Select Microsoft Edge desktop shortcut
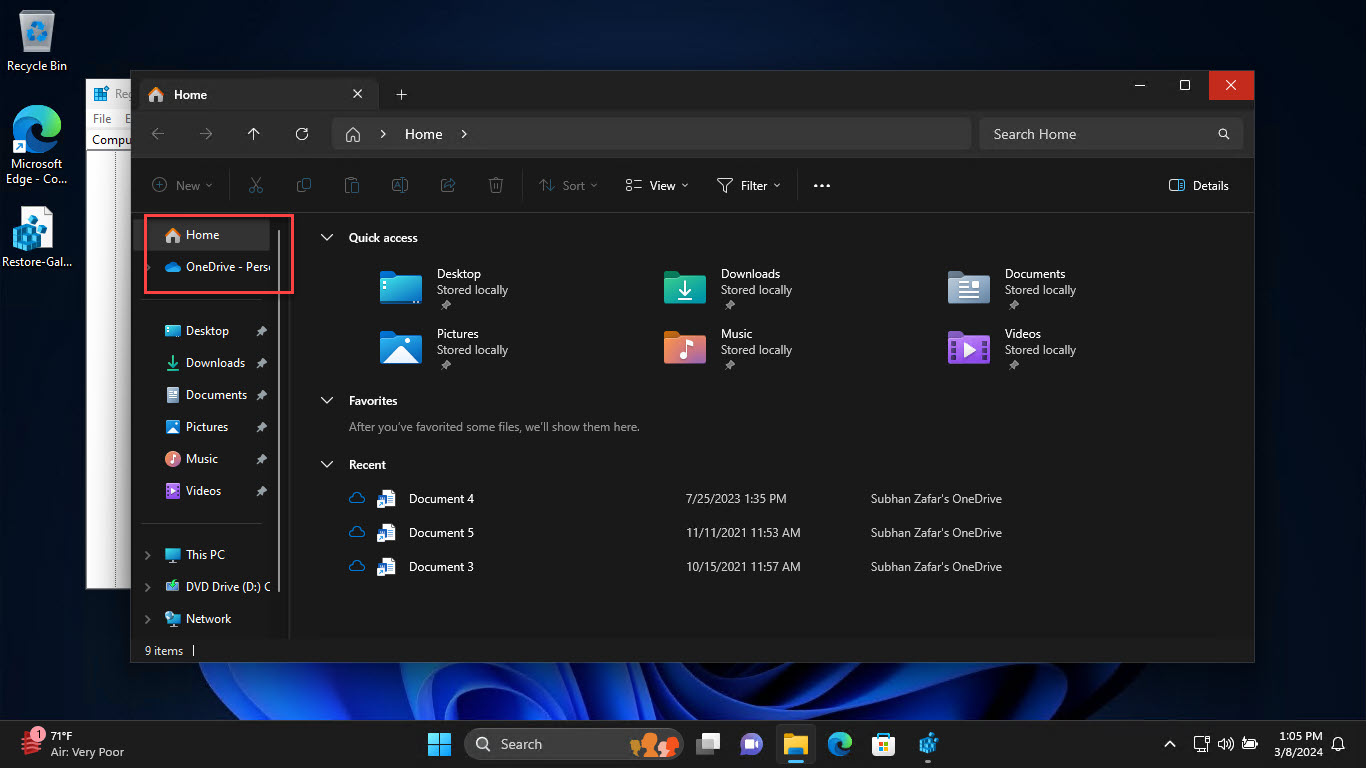Viewport: 1366px width, 768px height. (x=35, y=146)
